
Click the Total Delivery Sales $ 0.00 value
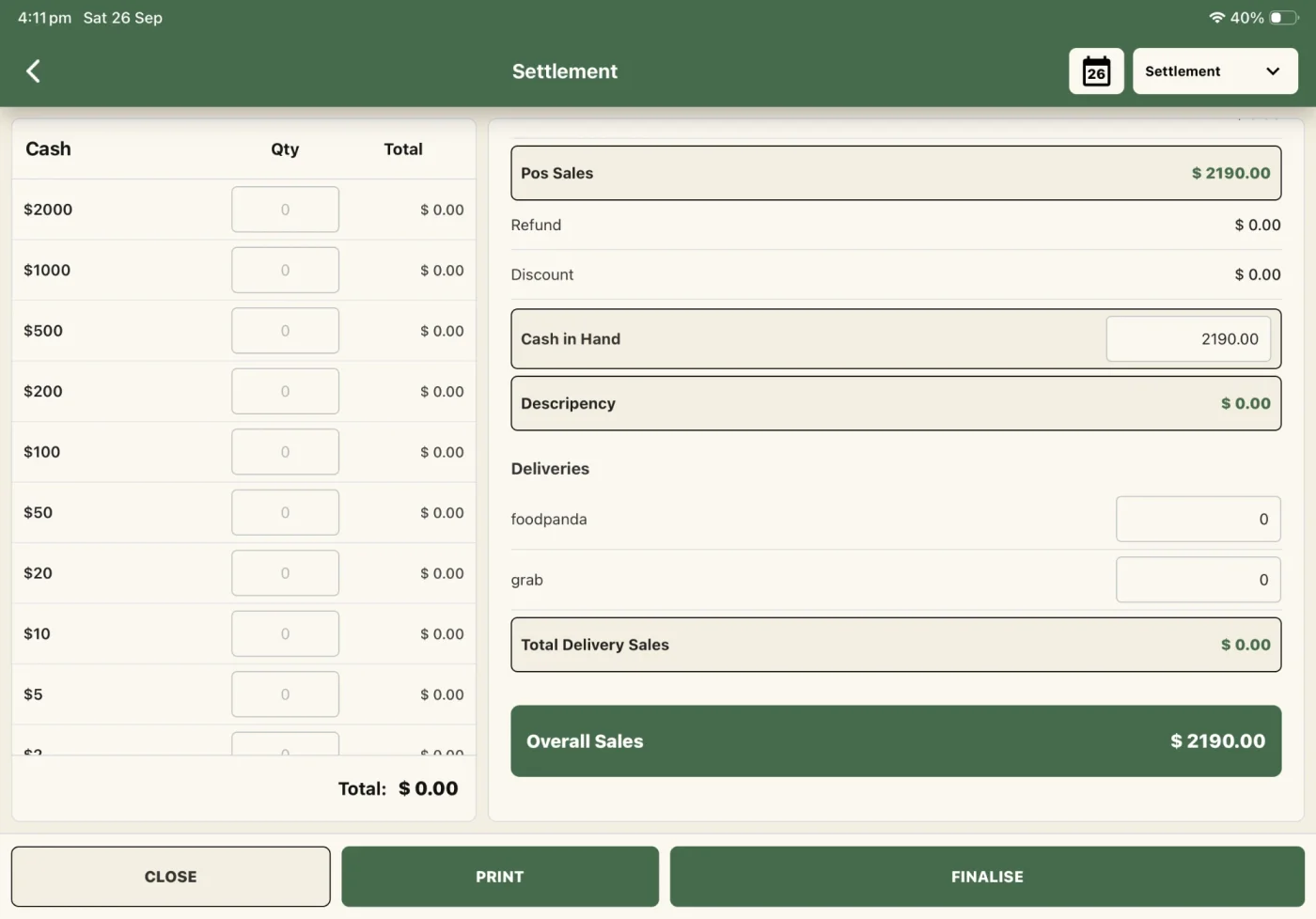tap(1245, 645)
